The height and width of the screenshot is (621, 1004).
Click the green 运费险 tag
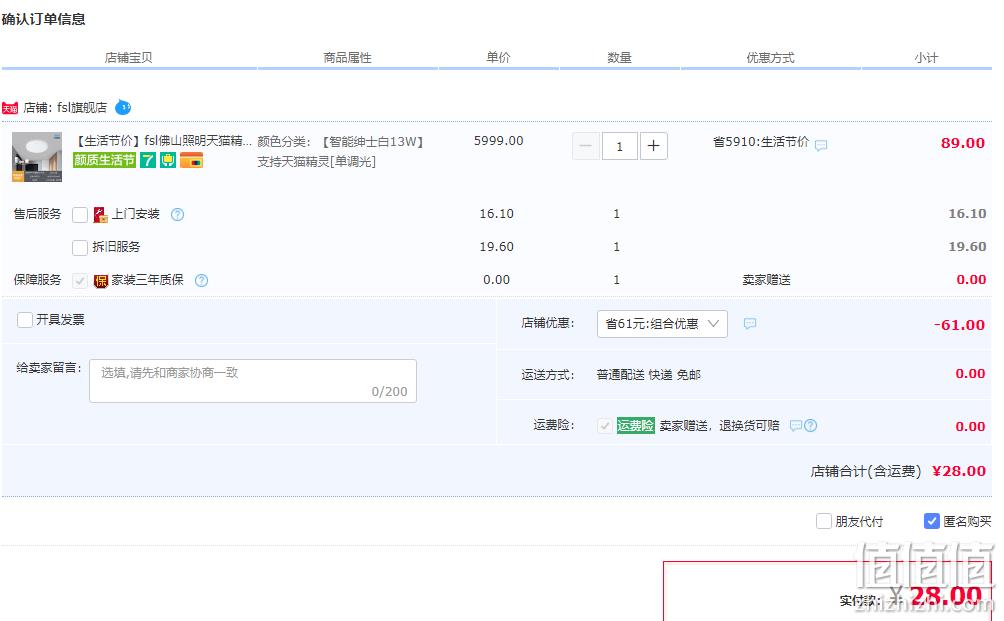point(635,425)
